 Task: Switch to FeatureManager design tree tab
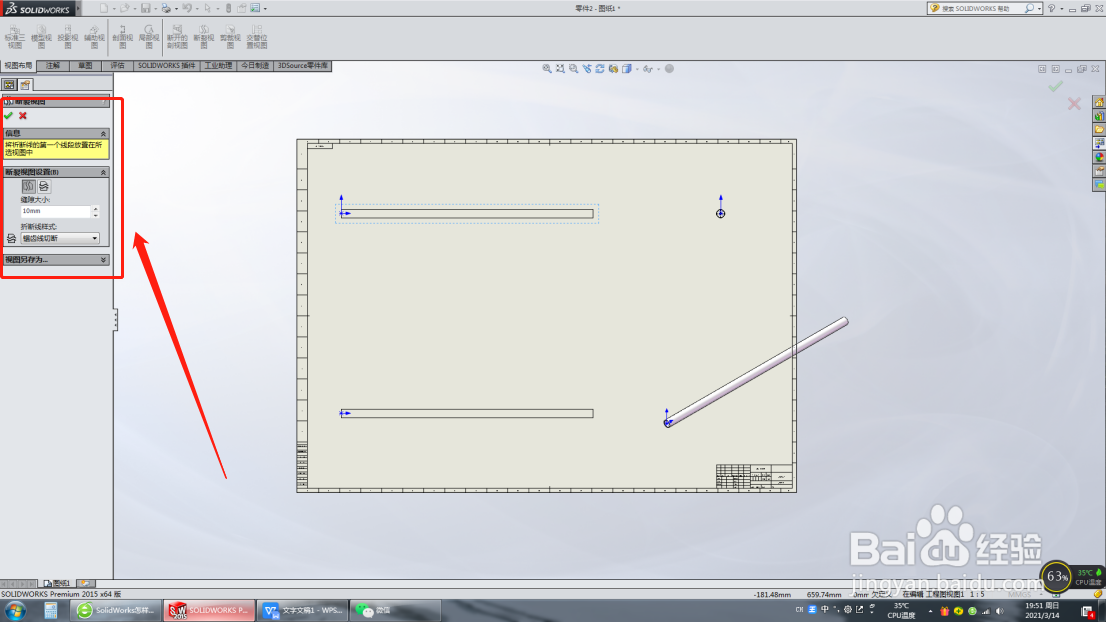point(9,85)
